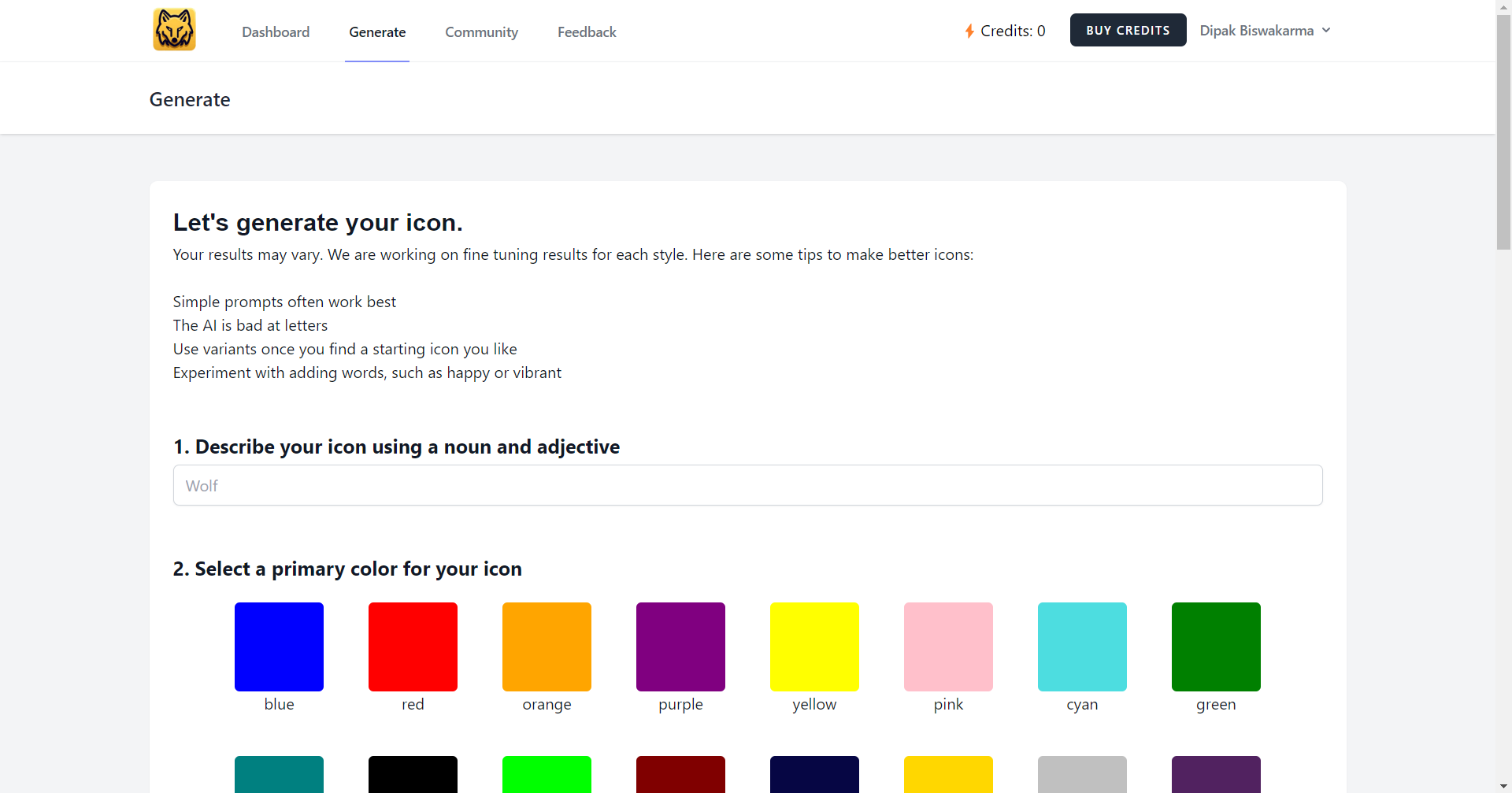Click the lightning bolt credits icon
Viewport: 1512px width, 793px height.
[969, 31]
